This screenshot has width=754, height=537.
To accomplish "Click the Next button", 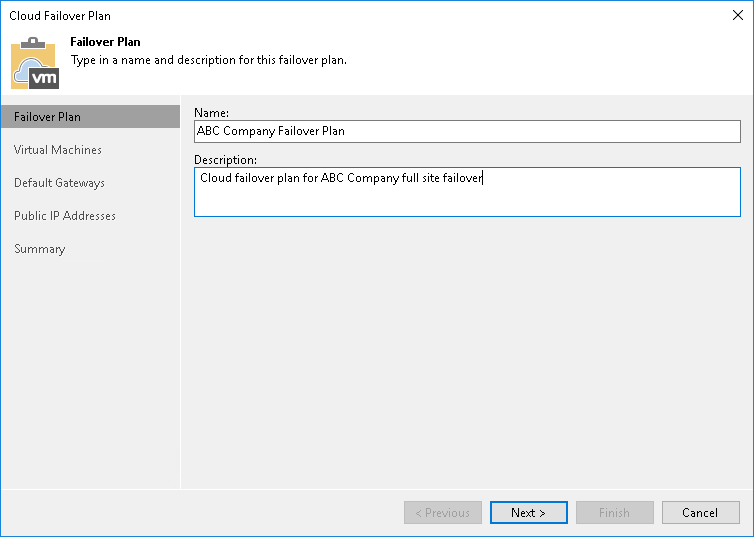I will (x=528, y=512).
